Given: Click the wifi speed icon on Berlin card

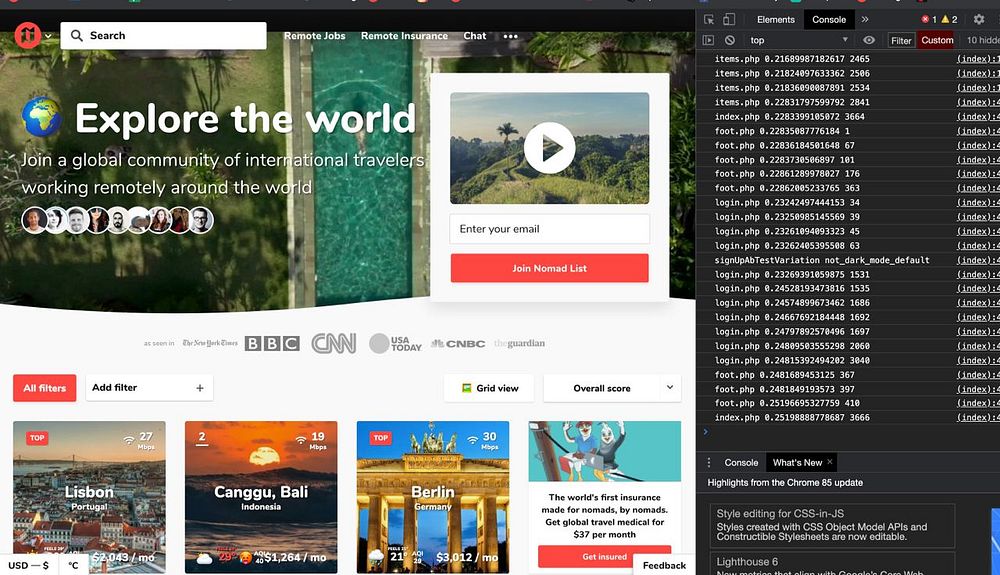Looking at the screenshot, I should (x=473, y=439).
